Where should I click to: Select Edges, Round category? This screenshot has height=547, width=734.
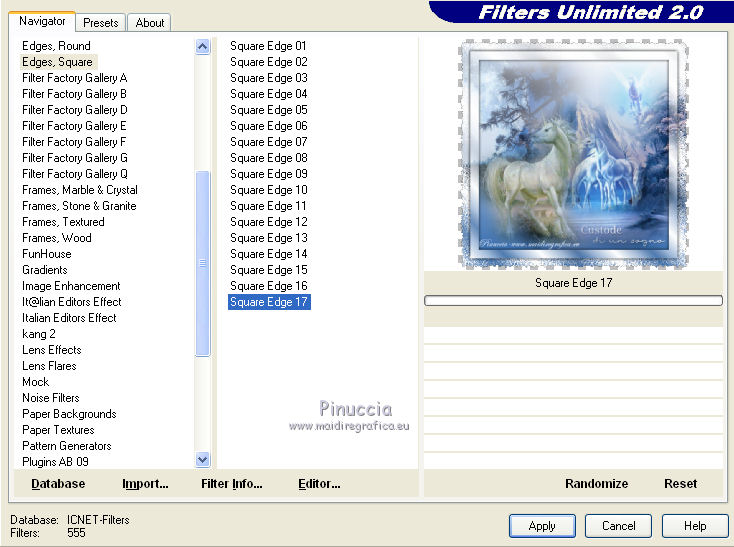point(56,46)
